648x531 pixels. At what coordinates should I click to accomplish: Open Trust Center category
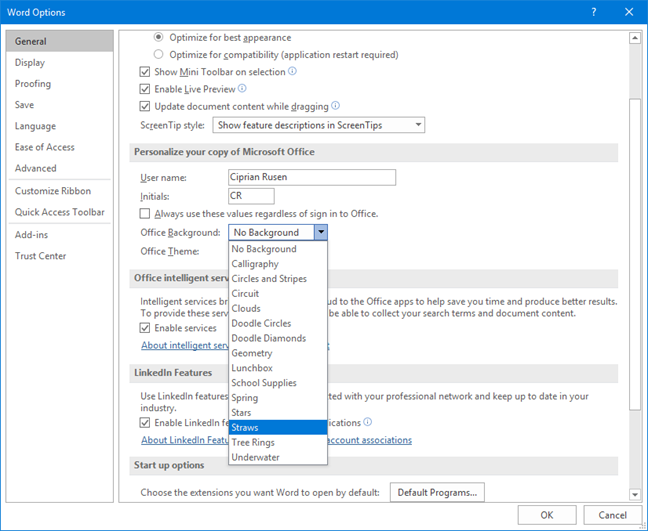(x=60, y=256)
